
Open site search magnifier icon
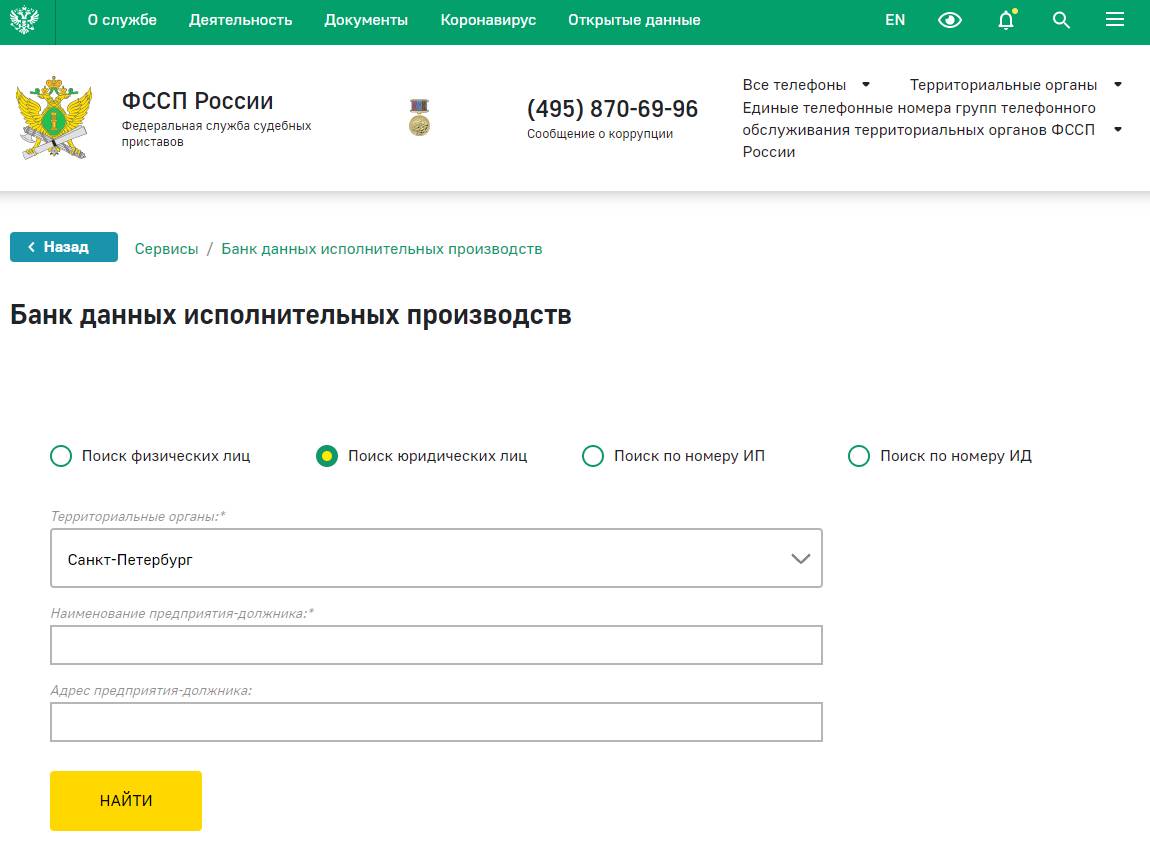1061,20
